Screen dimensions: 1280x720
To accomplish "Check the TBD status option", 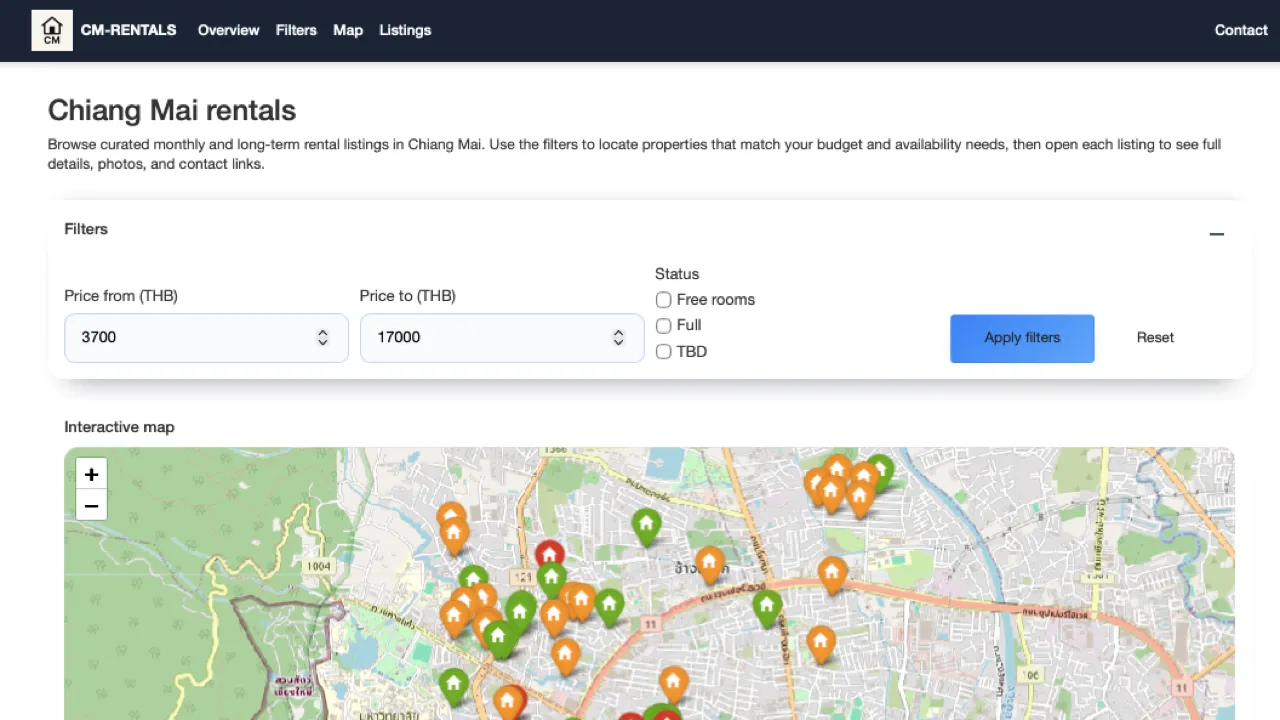I will tap(663, 352).
